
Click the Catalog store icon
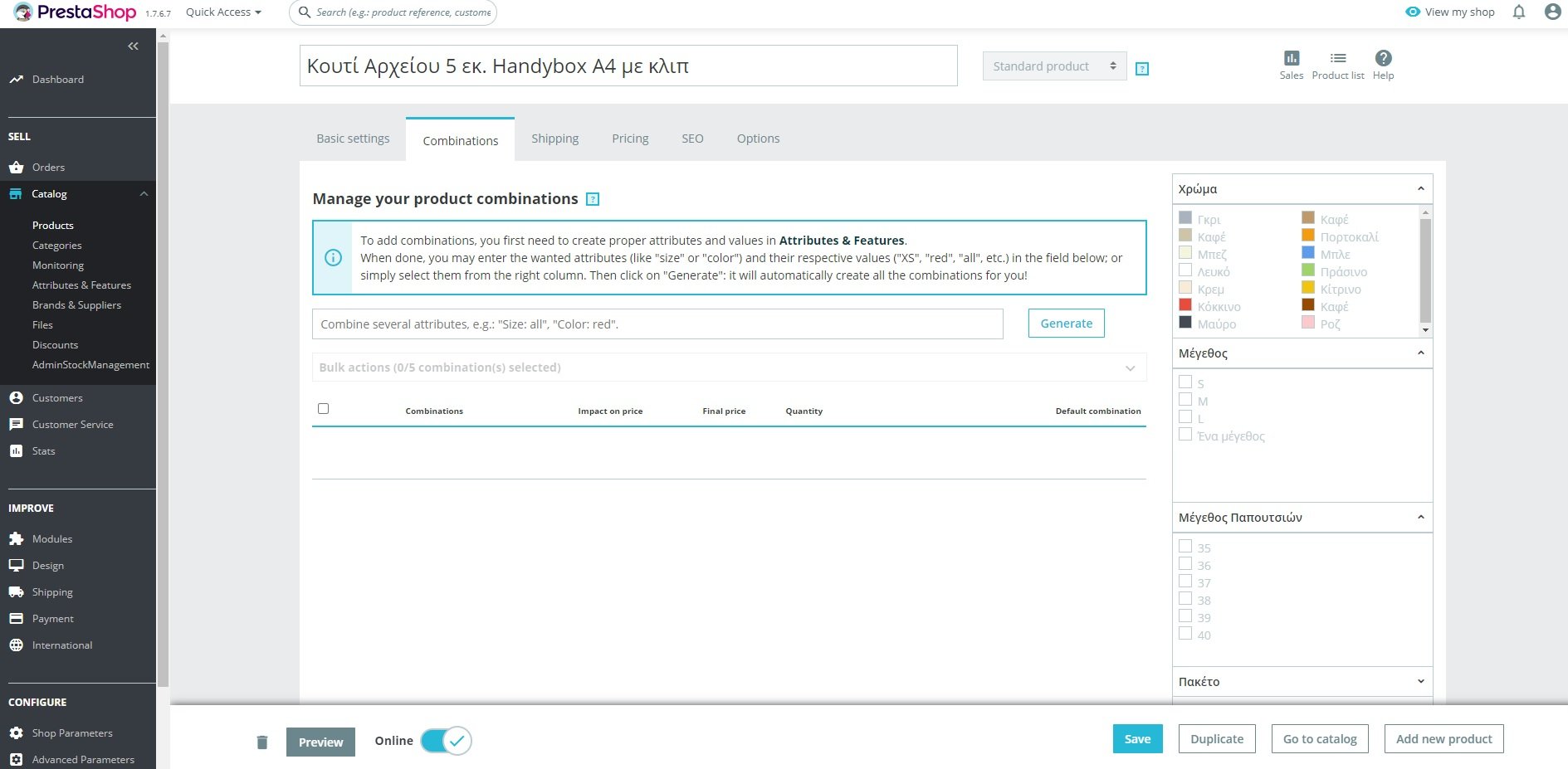pyautogui.click(x=16, y=194)
